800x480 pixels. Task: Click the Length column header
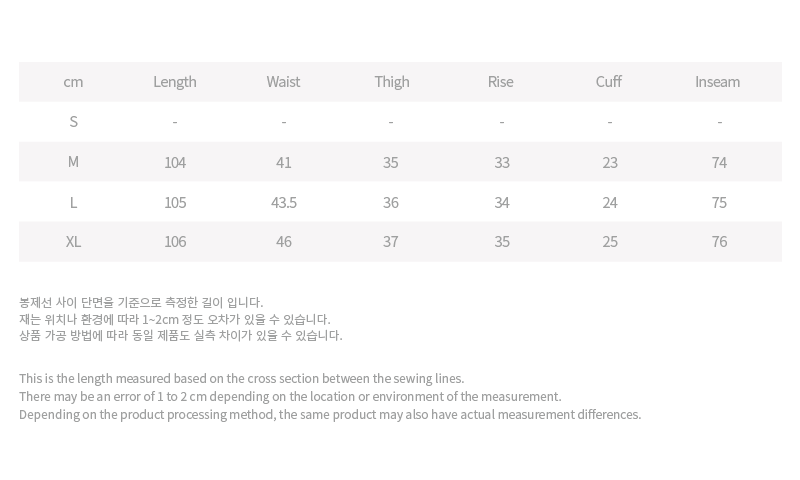tap(174, 82)
